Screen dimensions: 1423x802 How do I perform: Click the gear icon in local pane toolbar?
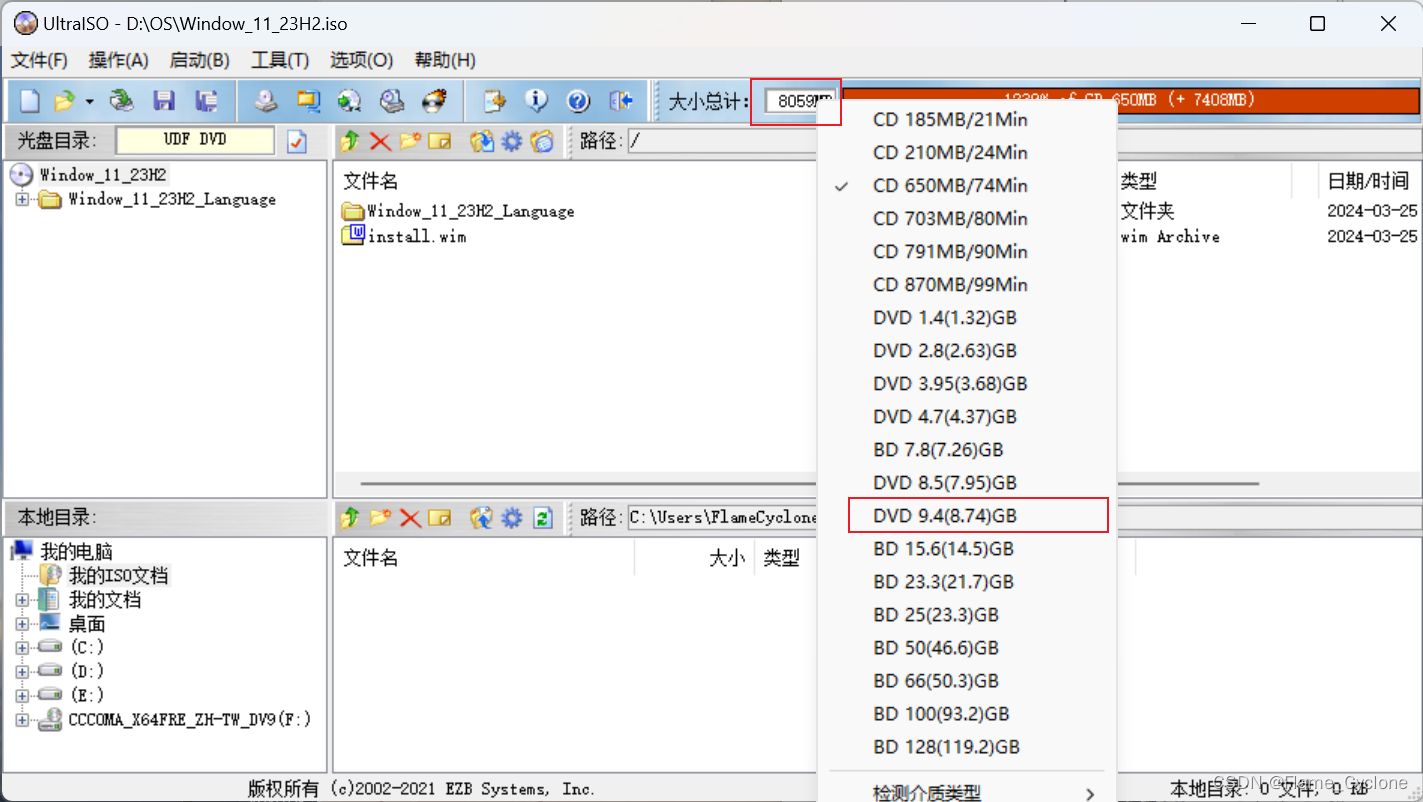coord(512,518)
